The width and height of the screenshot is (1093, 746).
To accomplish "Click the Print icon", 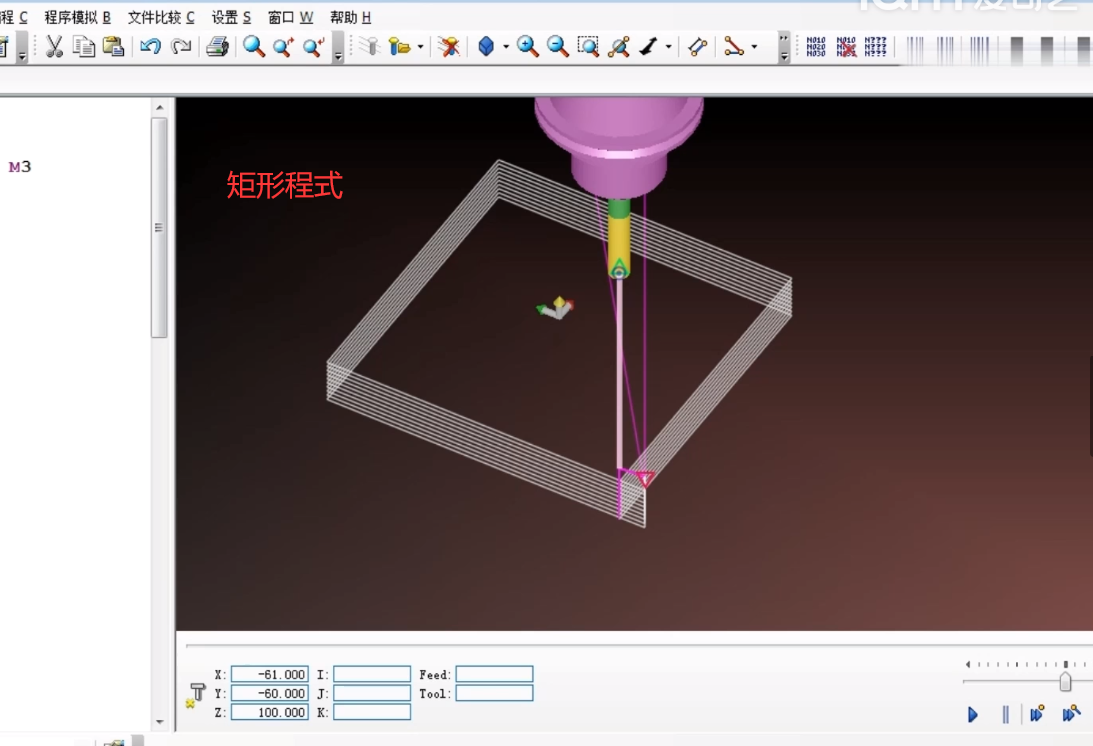I will point(217,46).
